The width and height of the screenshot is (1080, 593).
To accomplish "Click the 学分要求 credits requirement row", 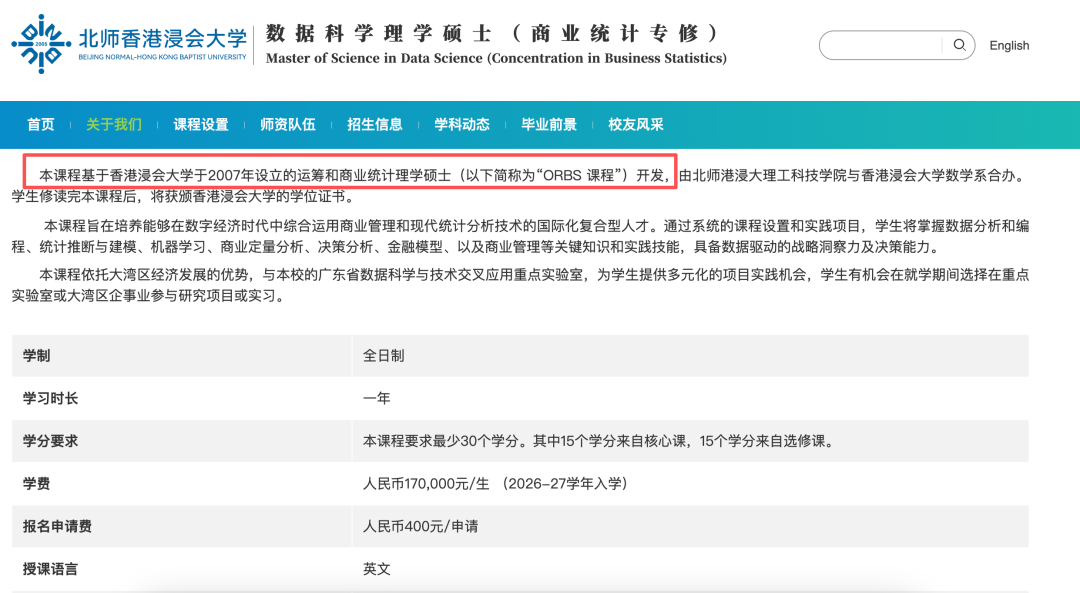I will coord(540,441).
